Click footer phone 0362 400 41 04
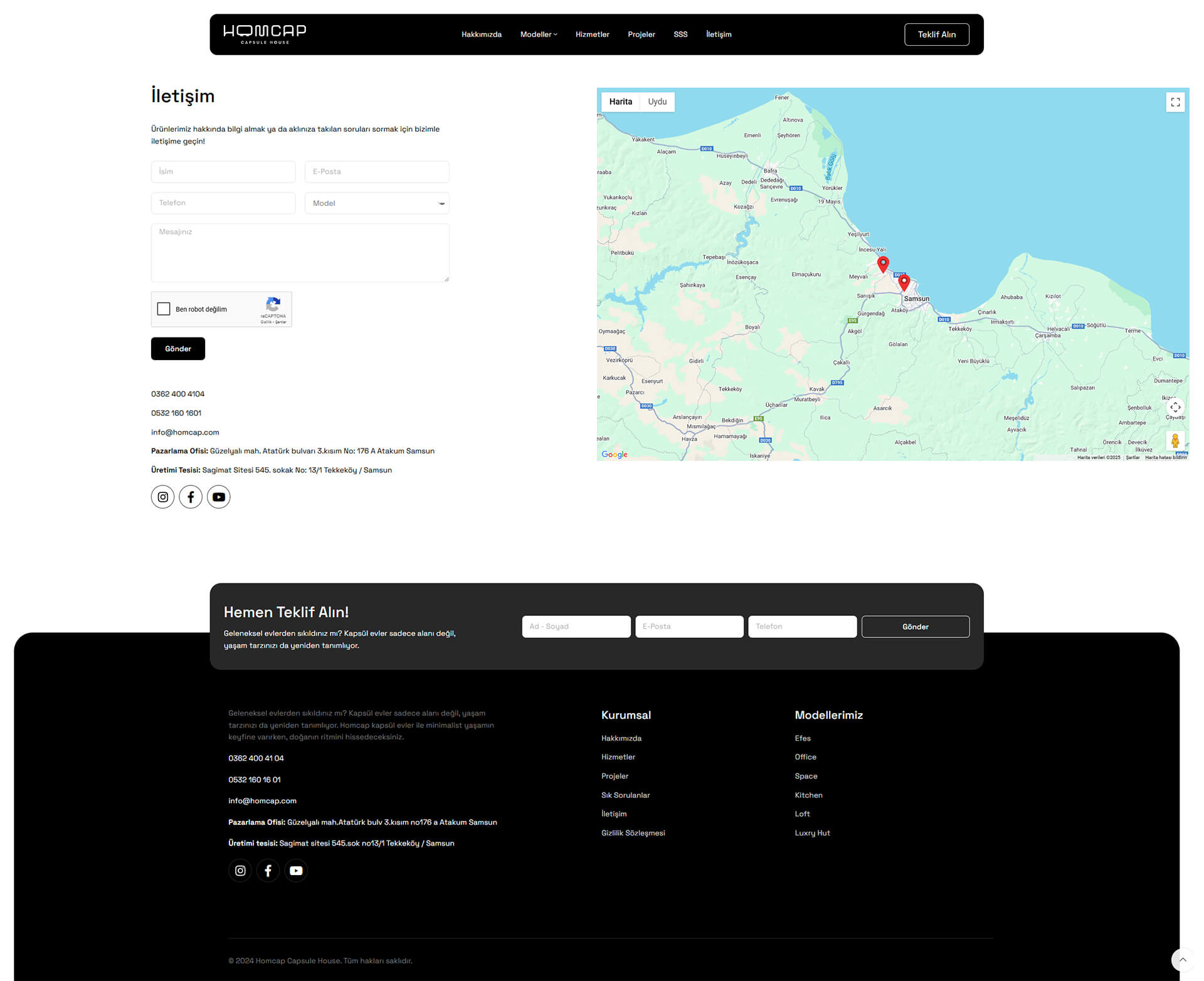Screen dimensions: 1204x981 tap(256, 758)
